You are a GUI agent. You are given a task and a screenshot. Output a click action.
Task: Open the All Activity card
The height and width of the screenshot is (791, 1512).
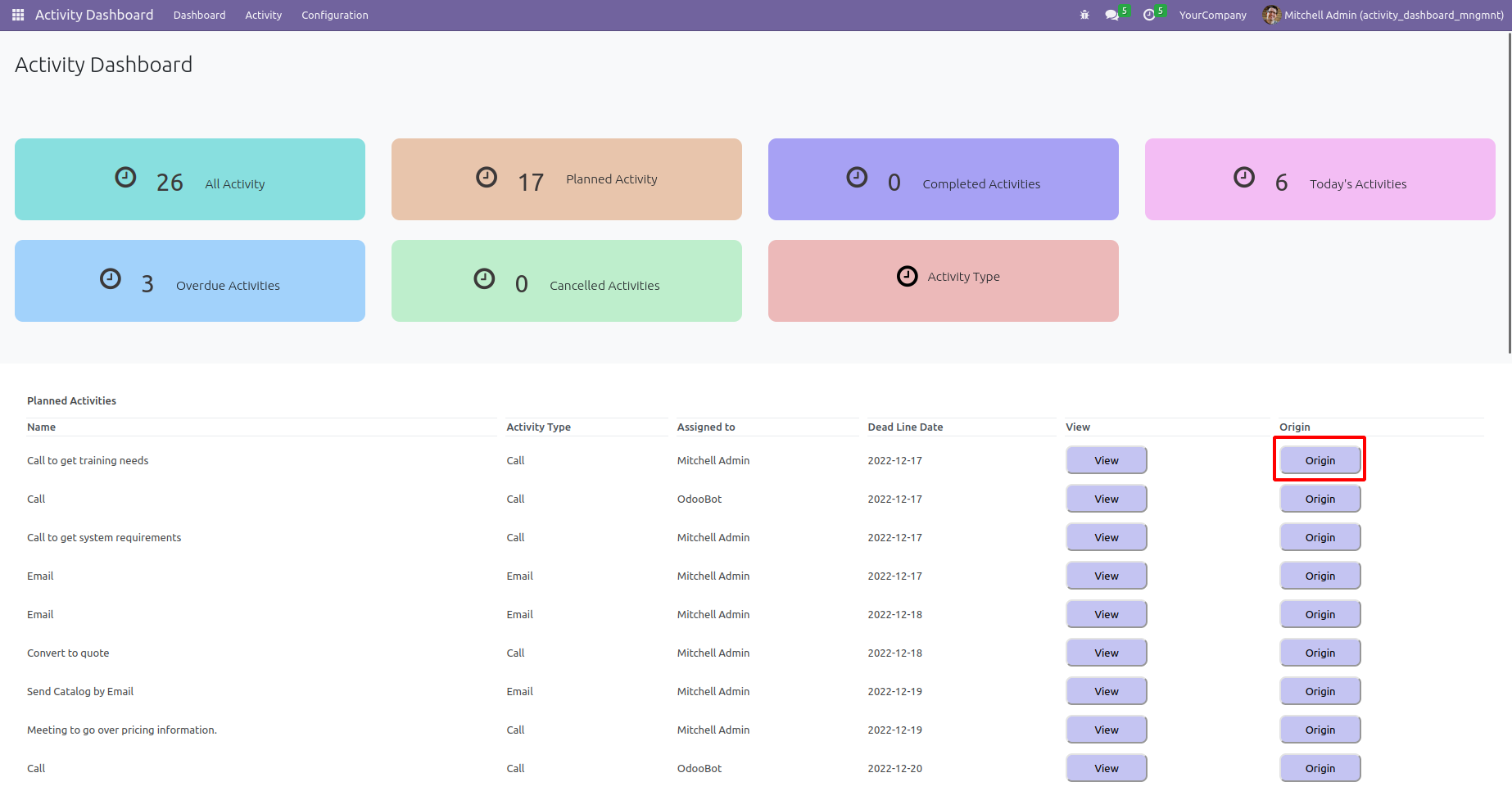190,179
